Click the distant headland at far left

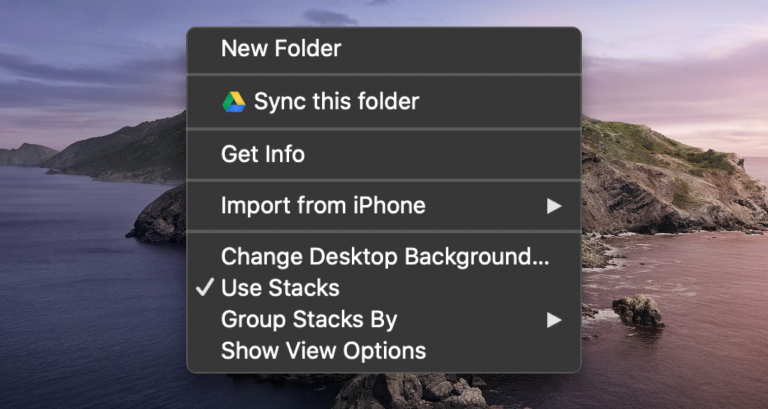click(x=27, y=154)
